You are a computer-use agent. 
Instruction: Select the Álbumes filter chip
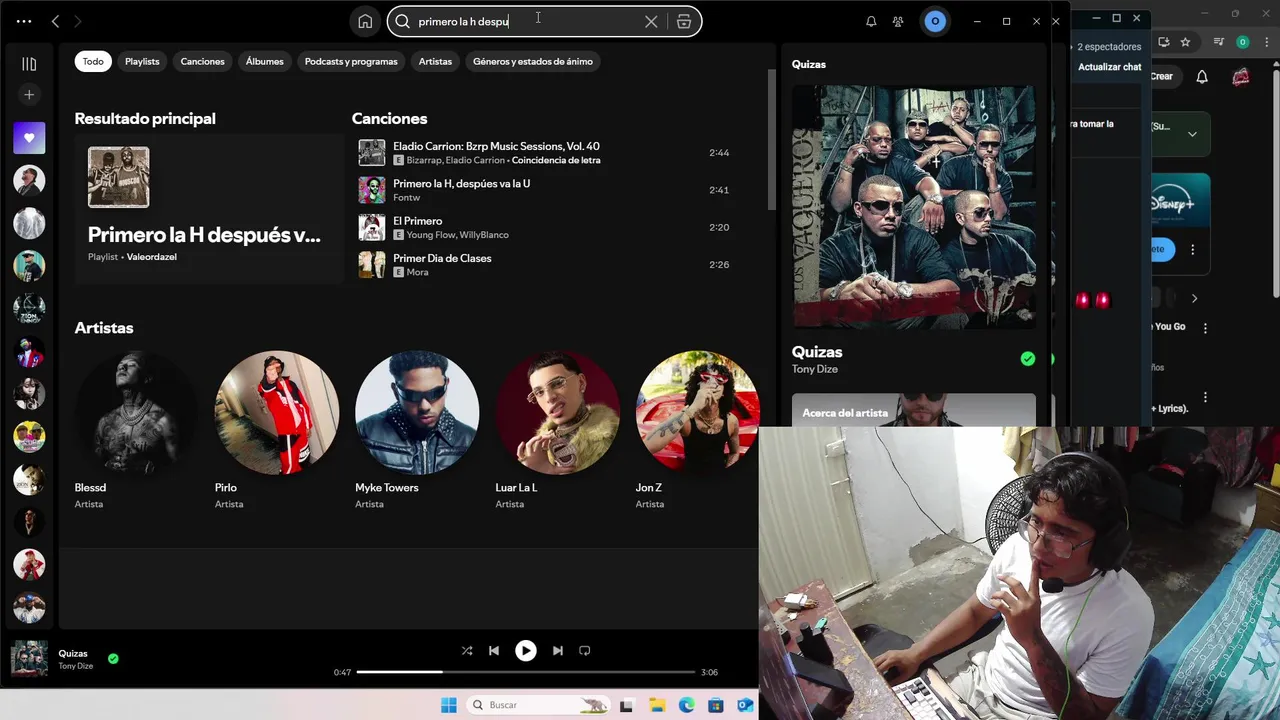265,61
